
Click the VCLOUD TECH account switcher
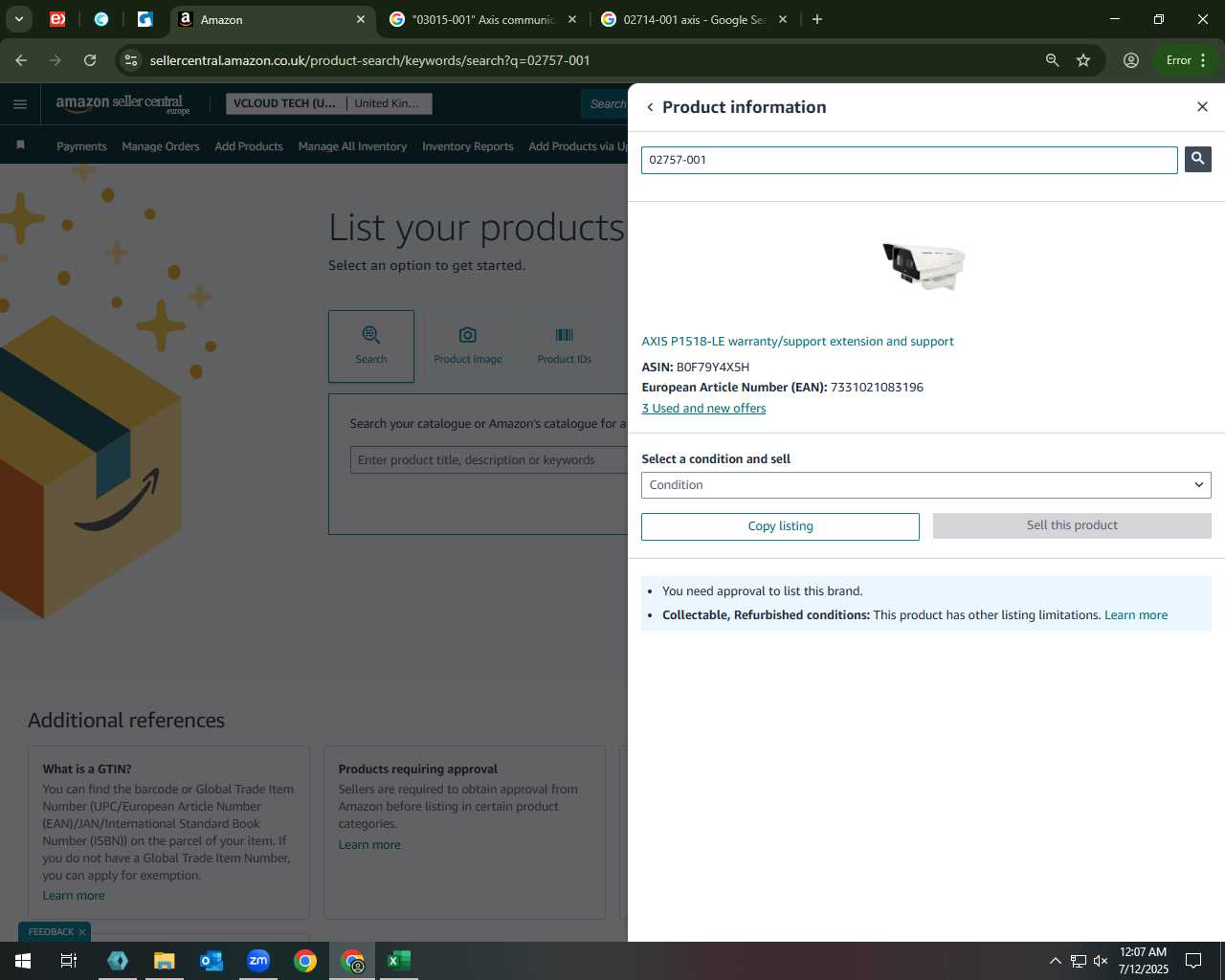click(x=285, y=103)
